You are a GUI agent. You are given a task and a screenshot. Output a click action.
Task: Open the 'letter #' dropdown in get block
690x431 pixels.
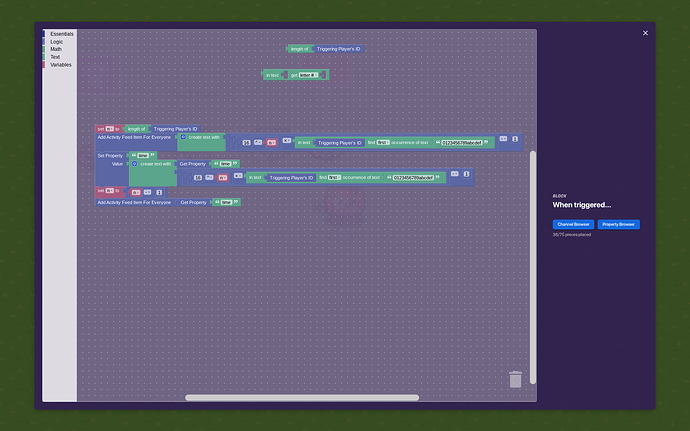308,75
